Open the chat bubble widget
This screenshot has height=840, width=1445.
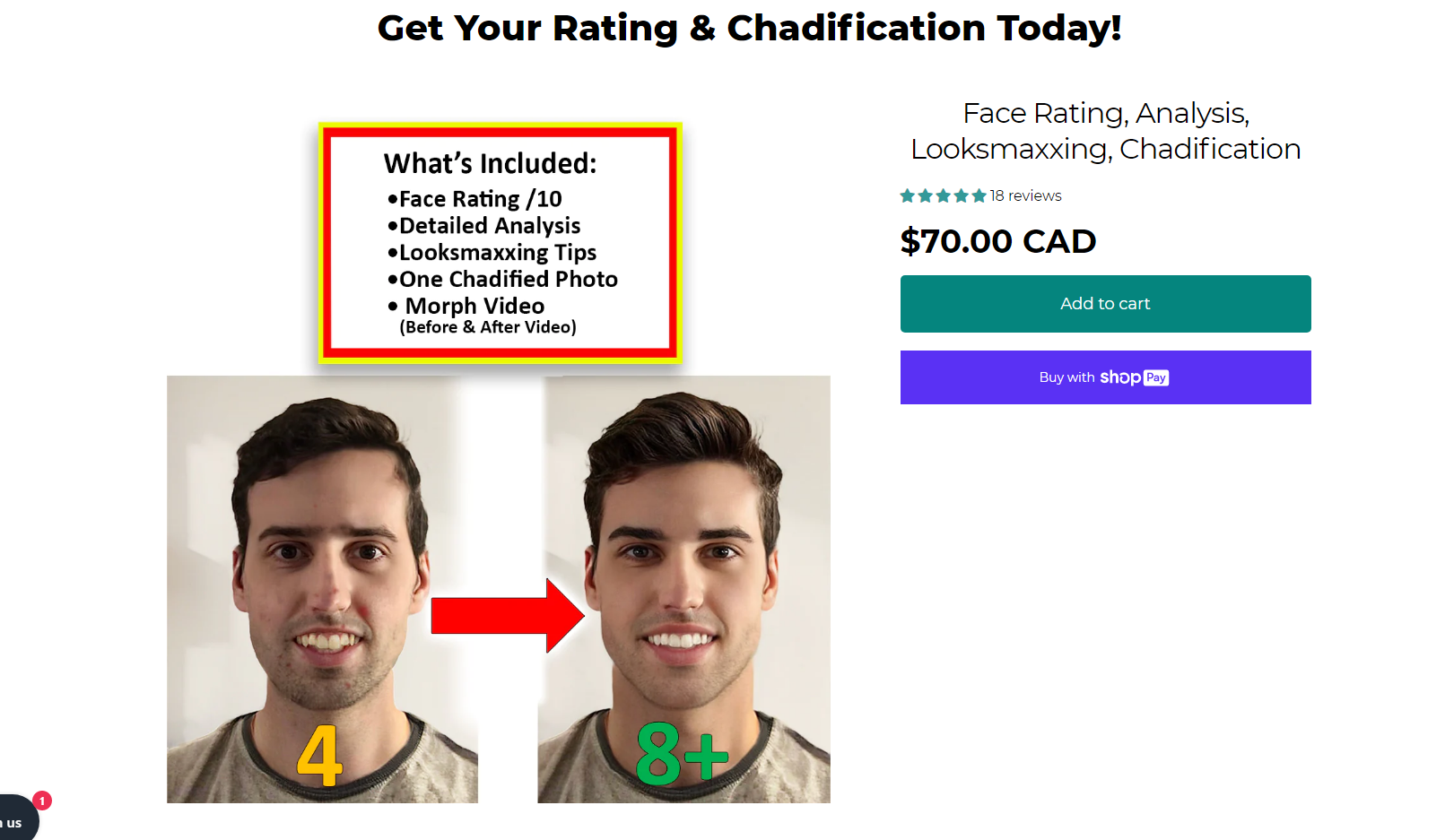point(16,818)
